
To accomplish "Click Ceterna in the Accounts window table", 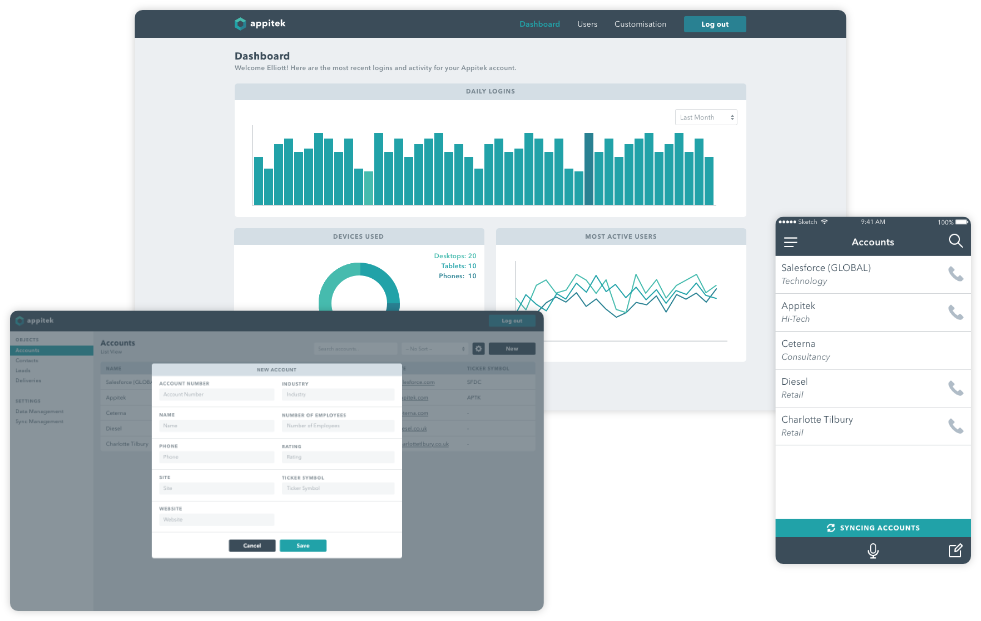I will click(x=116, y=413).
